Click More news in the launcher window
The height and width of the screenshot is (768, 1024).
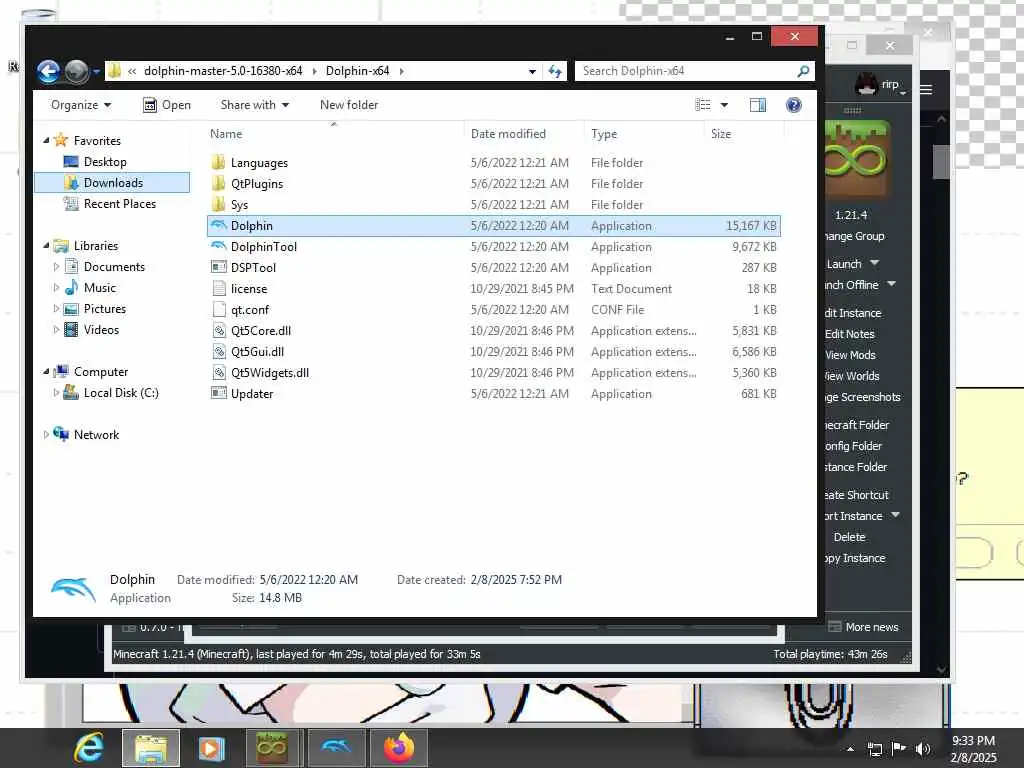click(x=863, y=627)
